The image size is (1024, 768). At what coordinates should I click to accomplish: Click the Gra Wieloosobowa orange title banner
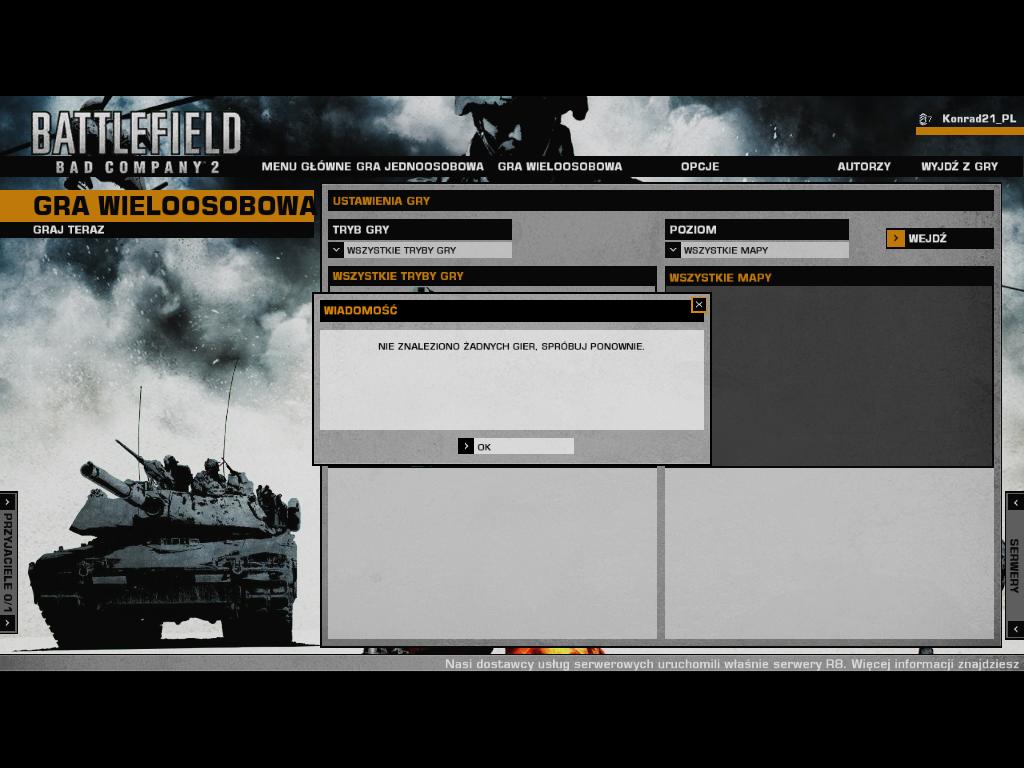(157, 206)
